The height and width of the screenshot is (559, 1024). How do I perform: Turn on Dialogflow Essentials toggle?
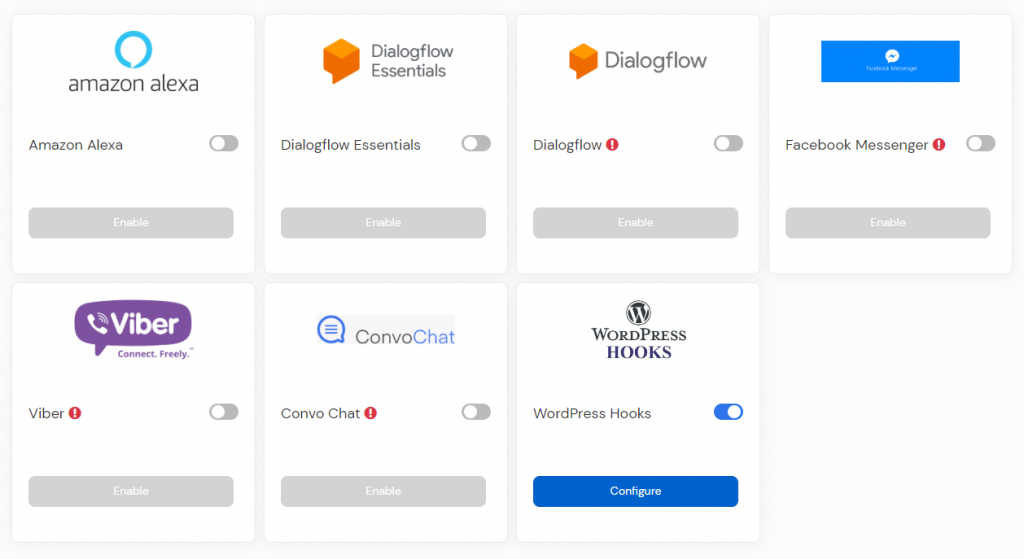pos(476,144)
